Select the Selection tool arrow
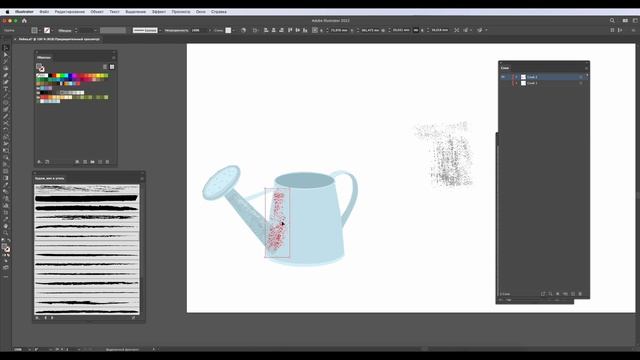 click(6, 48)
